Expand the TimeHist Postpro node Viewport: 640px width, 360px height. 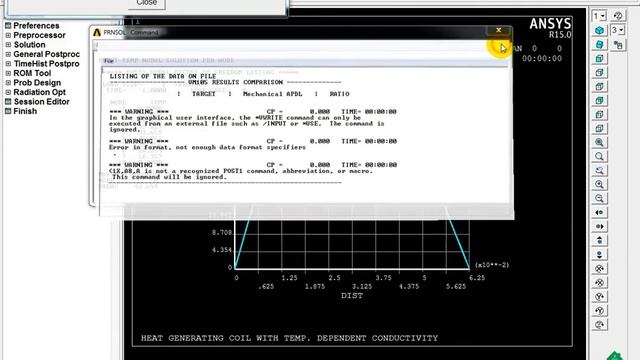[8, 64]
